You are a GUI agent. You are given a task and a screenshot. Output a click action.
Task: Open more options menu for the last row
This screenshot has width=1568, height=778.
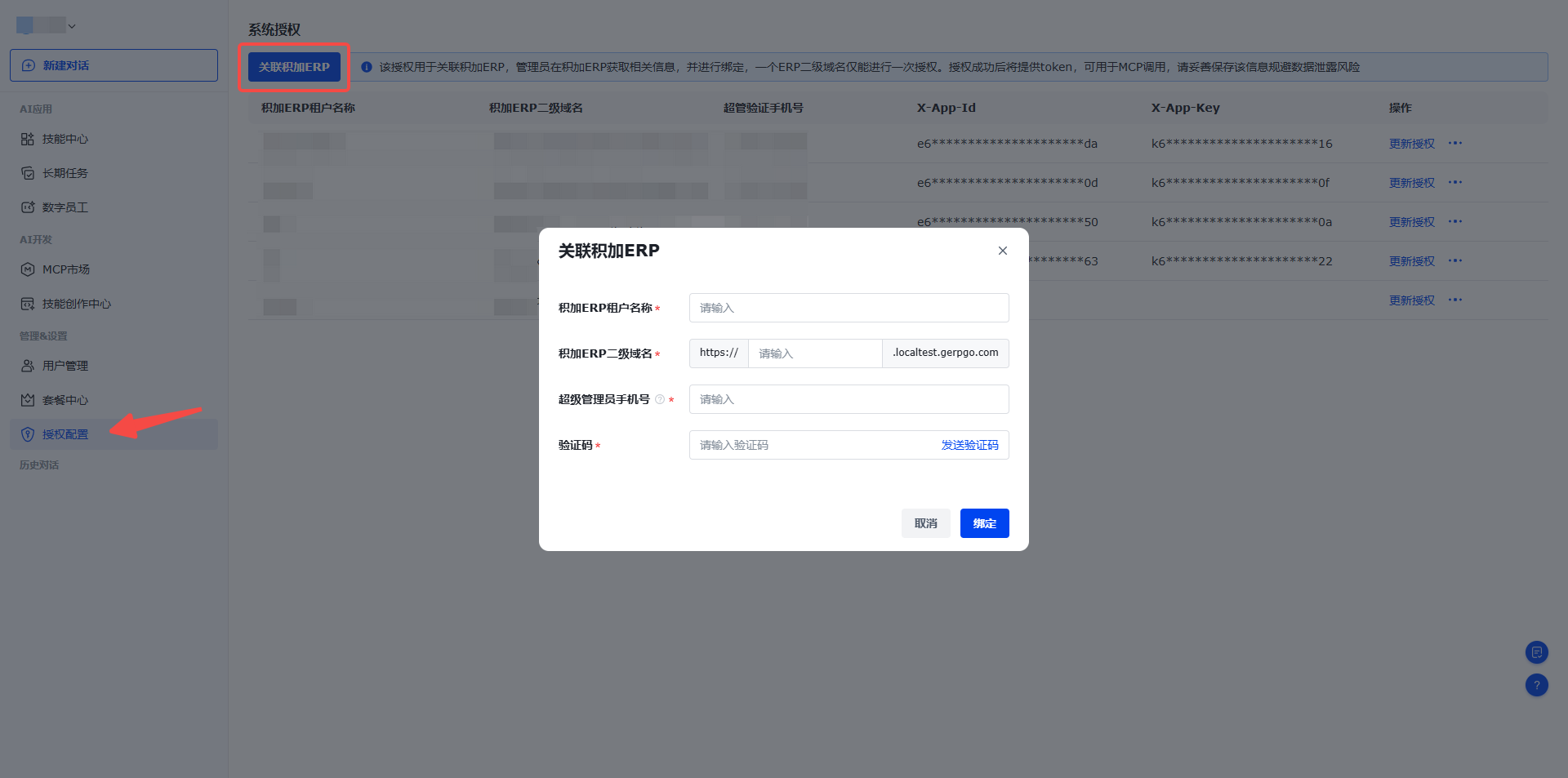(x=1455, y=300)
